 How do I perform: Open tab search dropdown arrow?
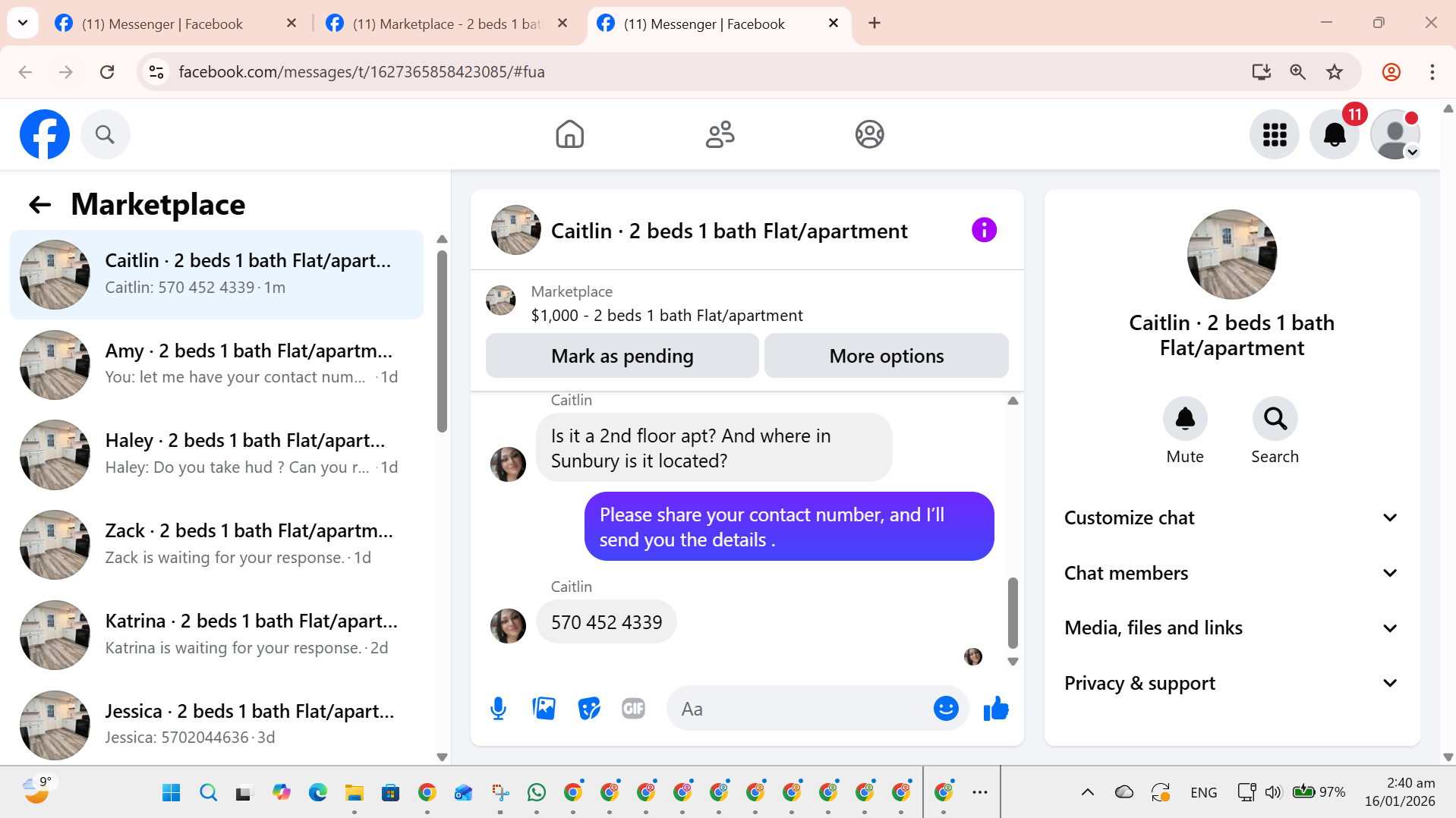click(x=23, y=23)
